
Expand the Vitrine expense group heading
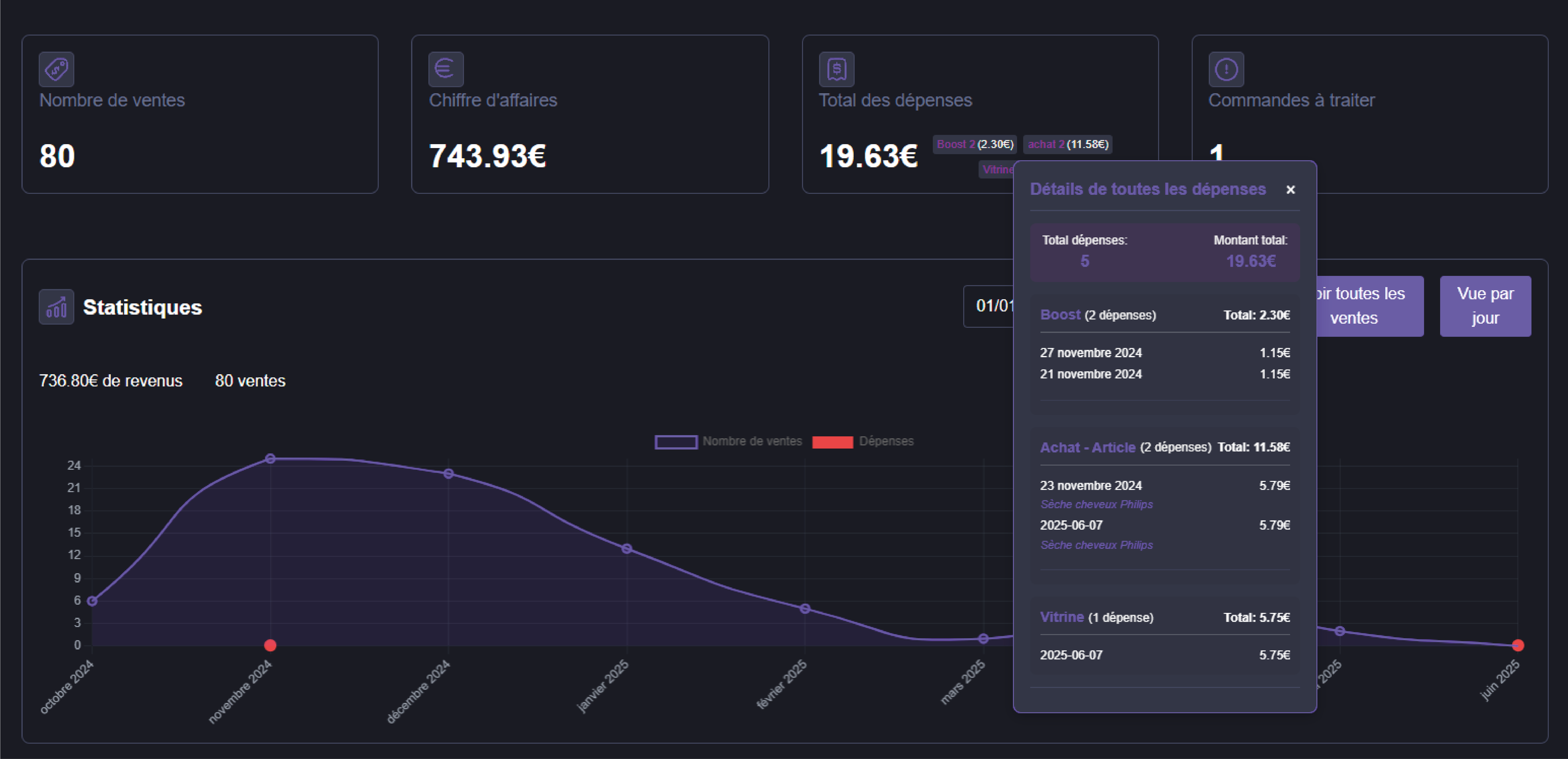(x=1062, y=617)
